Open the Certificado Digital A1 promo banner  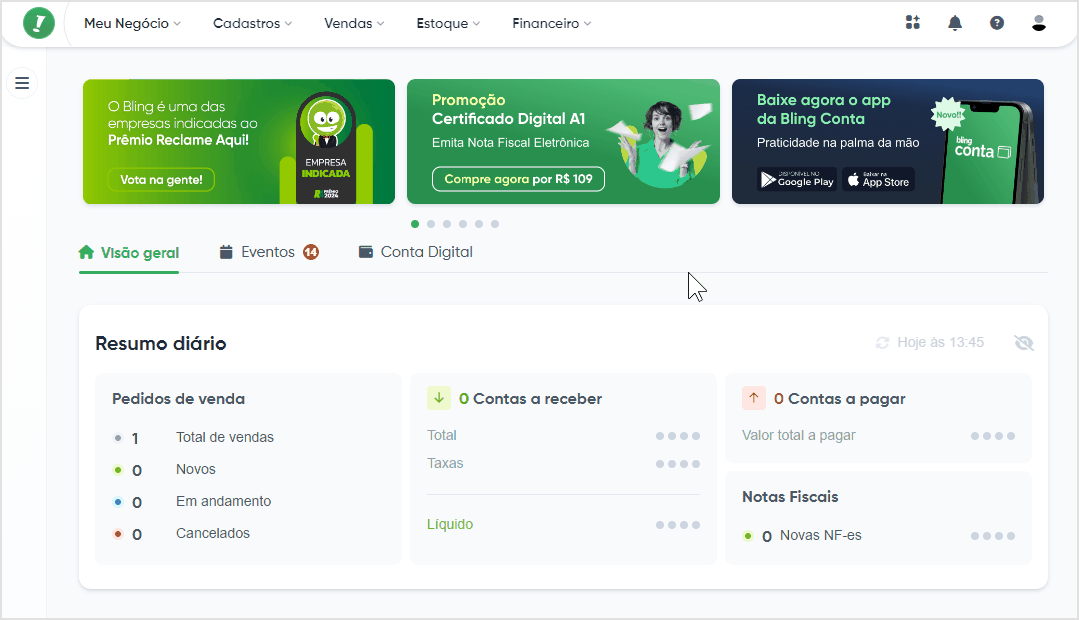point(563,141)
